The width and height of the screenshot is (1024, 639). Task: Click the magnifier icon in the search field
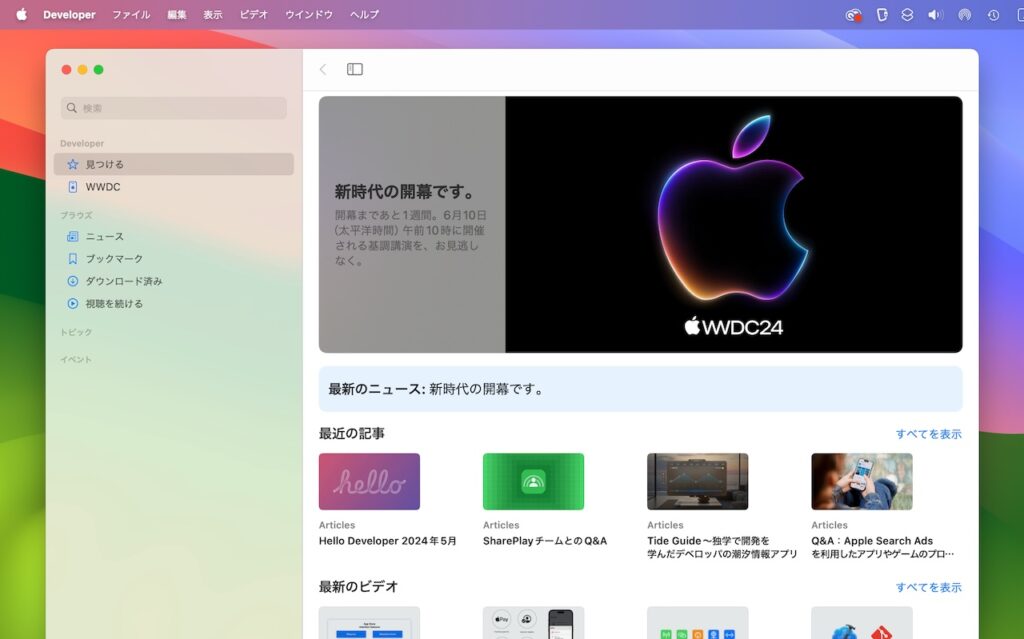(71, 107)
